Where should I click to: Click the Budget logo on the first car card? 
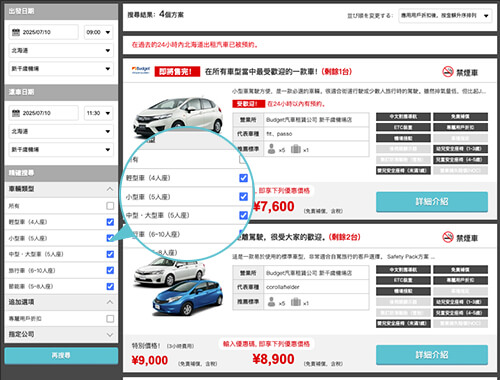141,70
